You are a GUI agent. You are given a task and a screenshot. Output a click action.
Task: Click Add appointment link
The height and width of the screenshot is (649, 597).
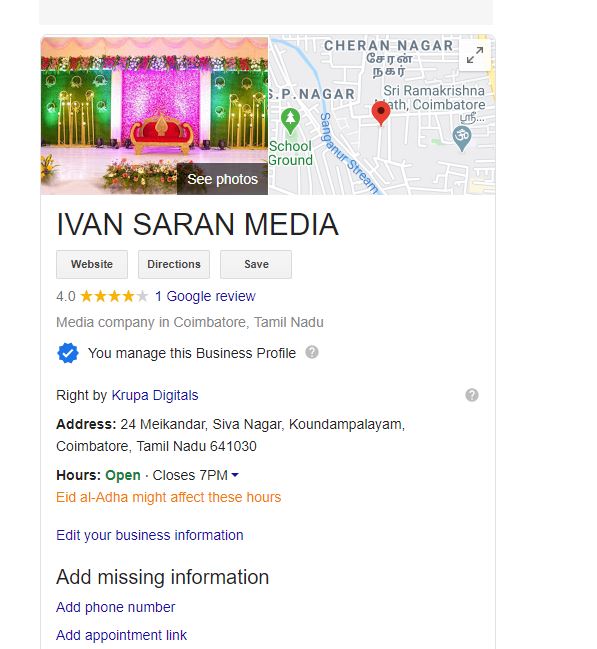[x=121, y=635]
